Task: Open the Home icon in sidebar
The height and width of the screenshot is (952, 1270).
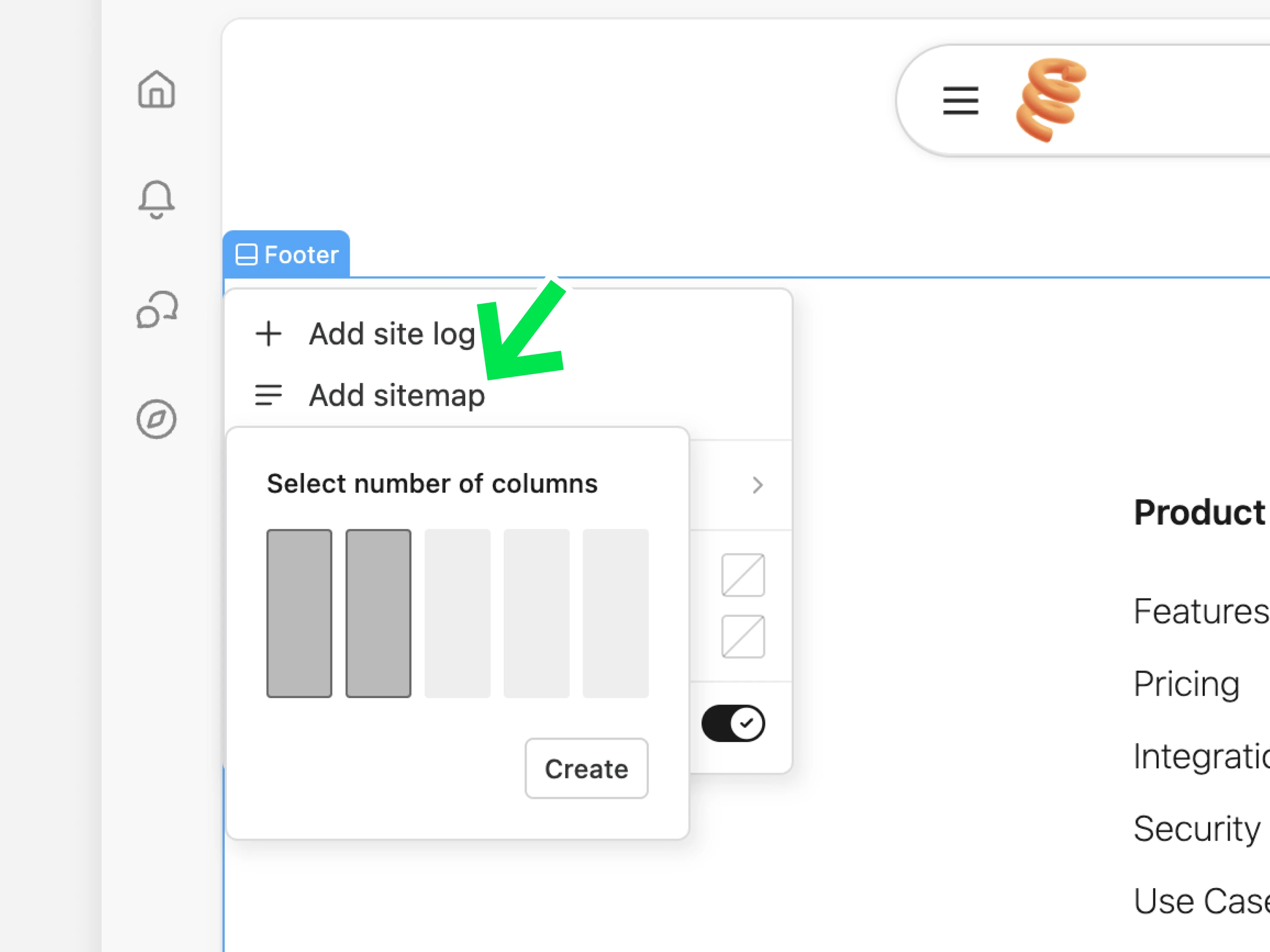Action: pos(156,90)
